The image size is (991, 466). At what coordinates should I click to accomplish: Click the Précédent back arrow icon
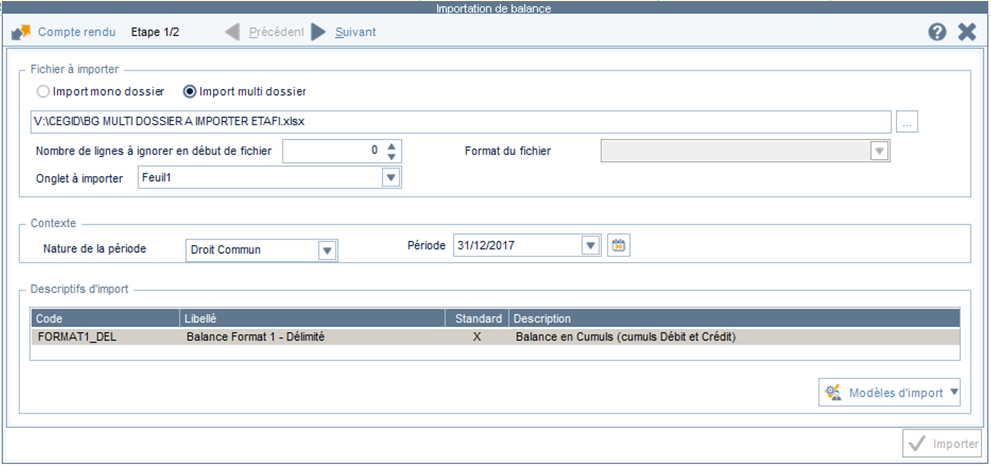pyautogui.click(x=233, y=32)
